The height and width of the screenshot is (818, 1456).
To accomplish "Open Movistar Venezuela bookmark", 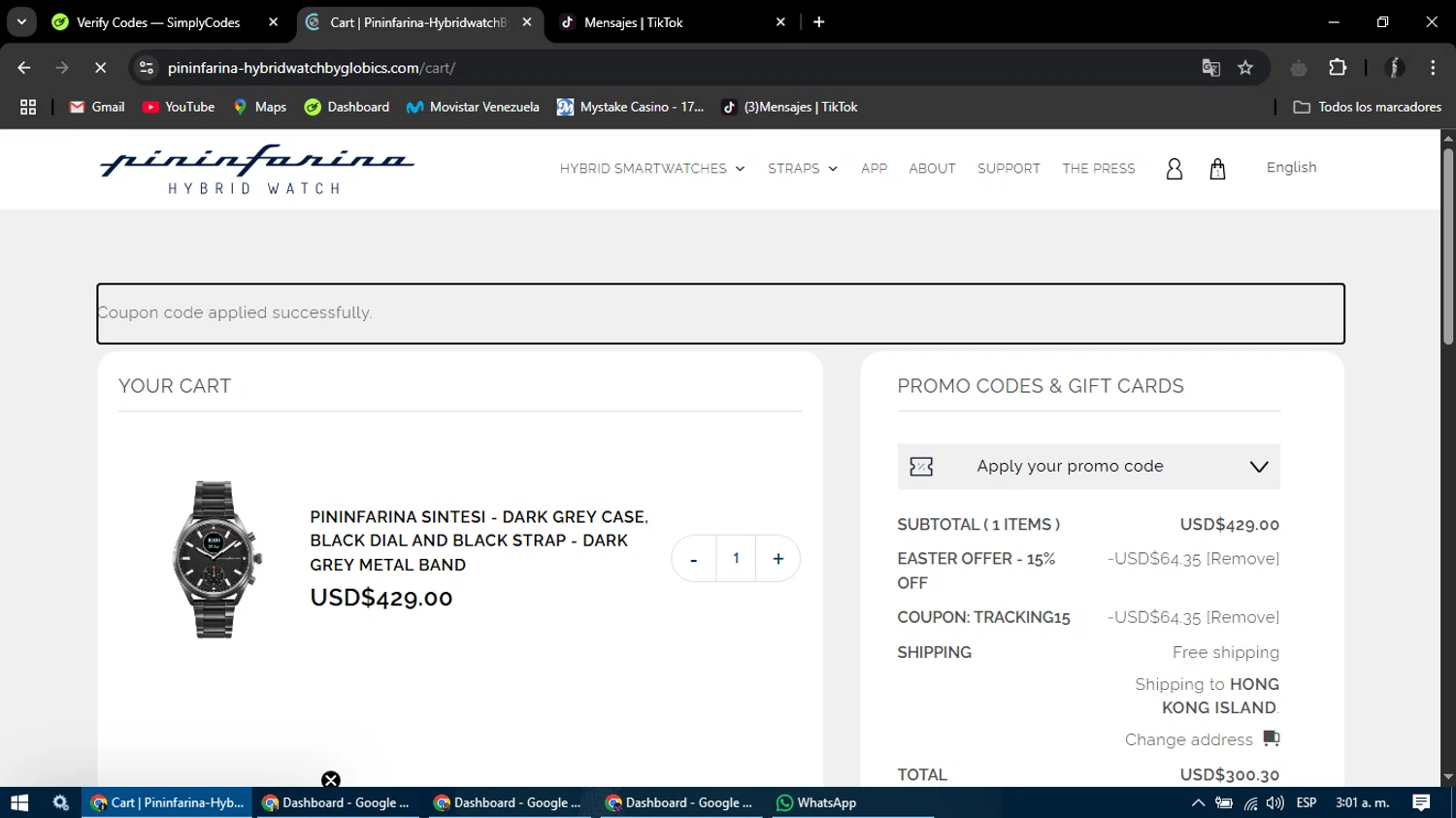I will [473, 107].
